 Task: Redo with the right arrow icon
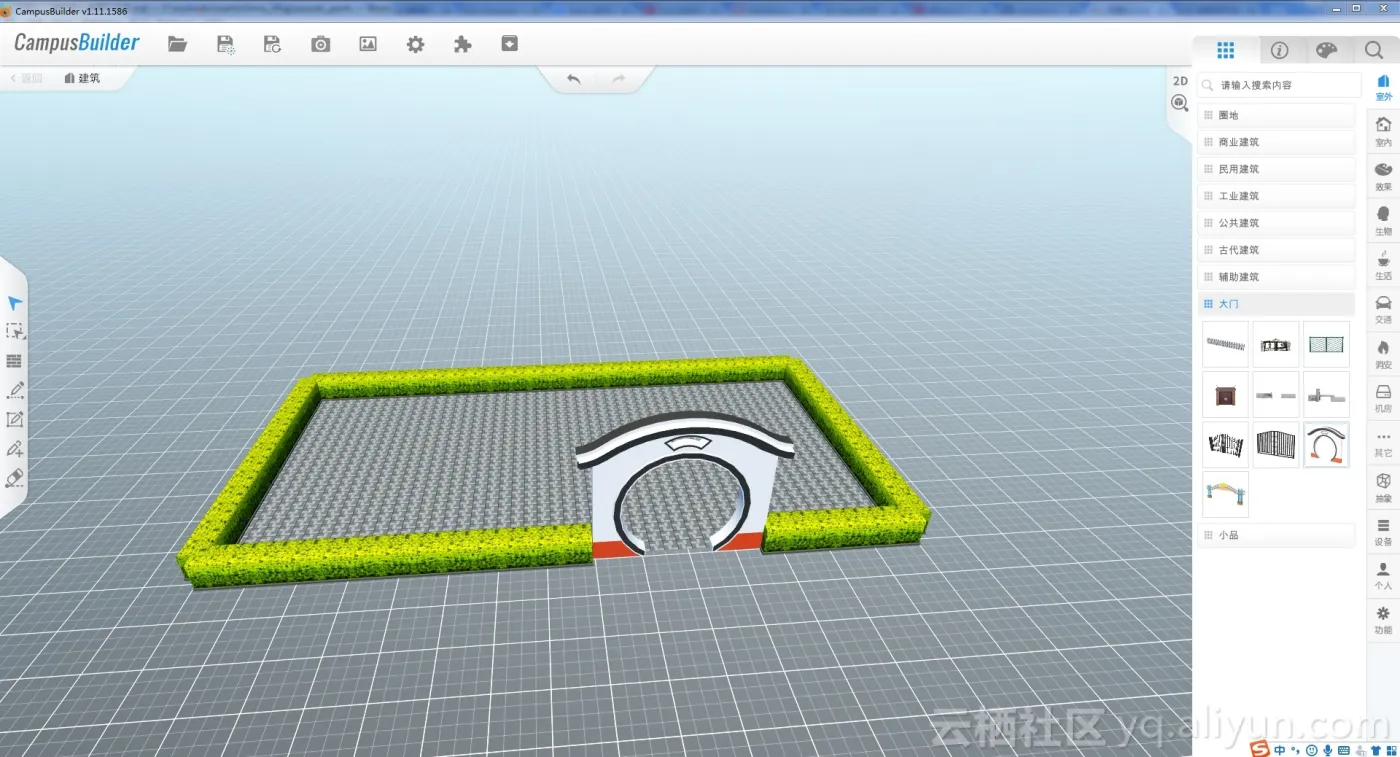[x=618, y=79]
